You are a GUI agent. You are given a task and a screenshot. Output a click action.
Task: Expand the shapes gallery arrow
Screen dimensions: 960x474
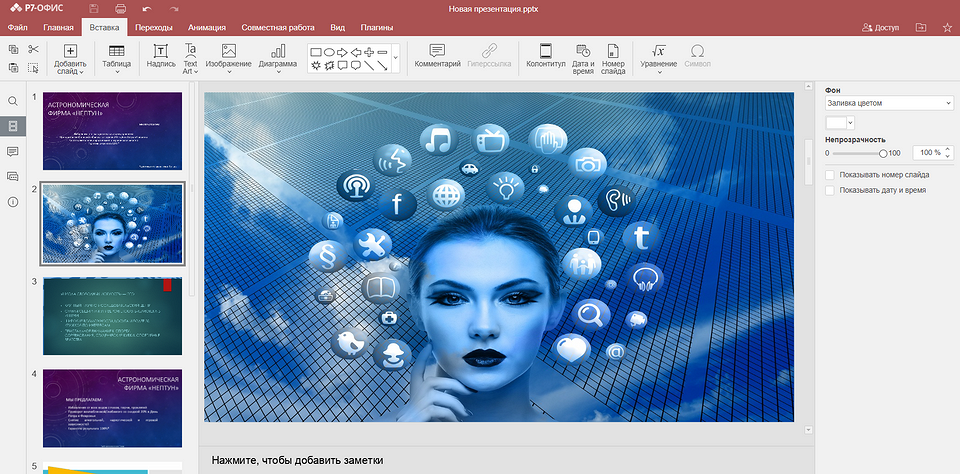click(x=395, y=58)
